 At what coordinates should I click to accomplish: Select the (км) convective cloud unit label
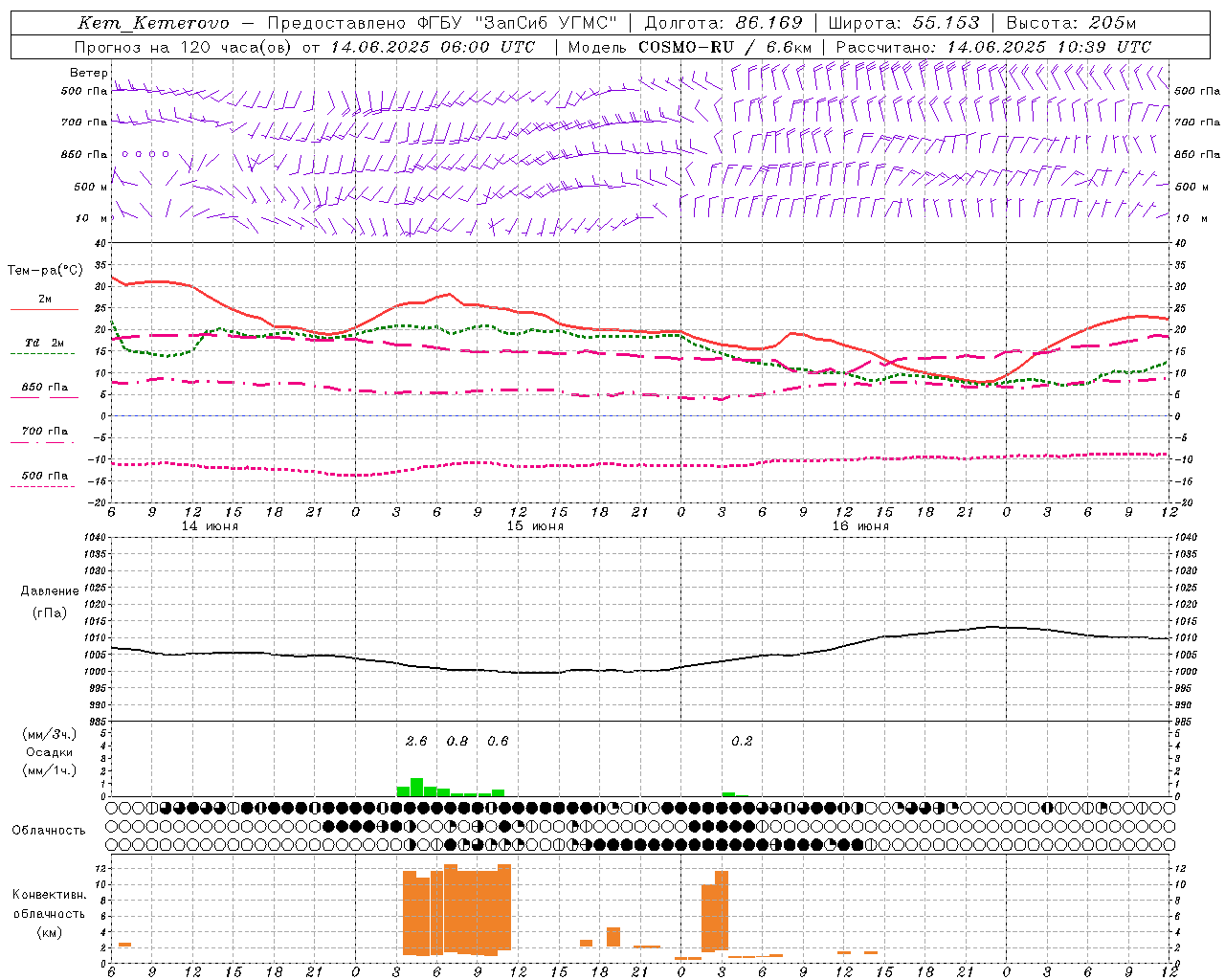coord(49,932)
